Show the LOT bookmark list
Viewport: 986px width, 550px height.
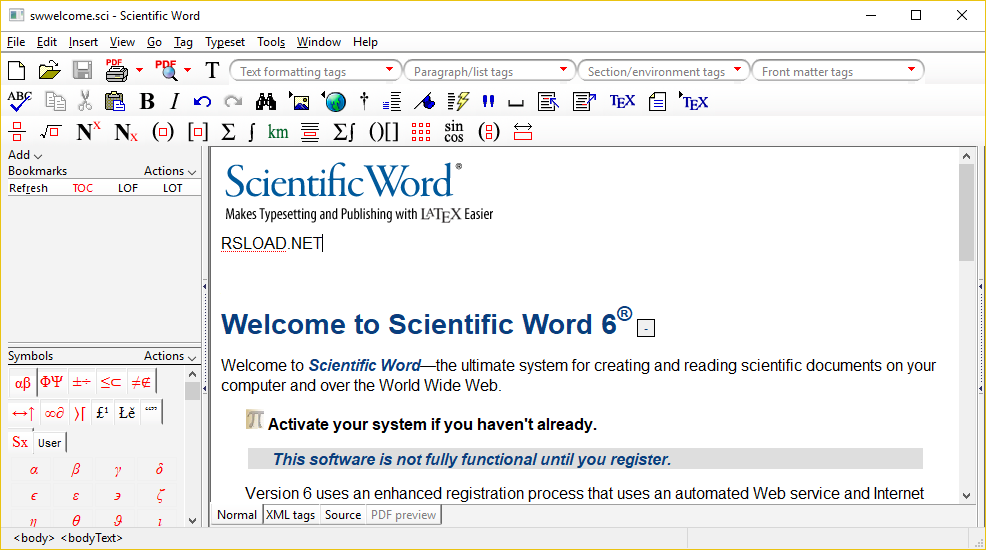coord(172,188)
